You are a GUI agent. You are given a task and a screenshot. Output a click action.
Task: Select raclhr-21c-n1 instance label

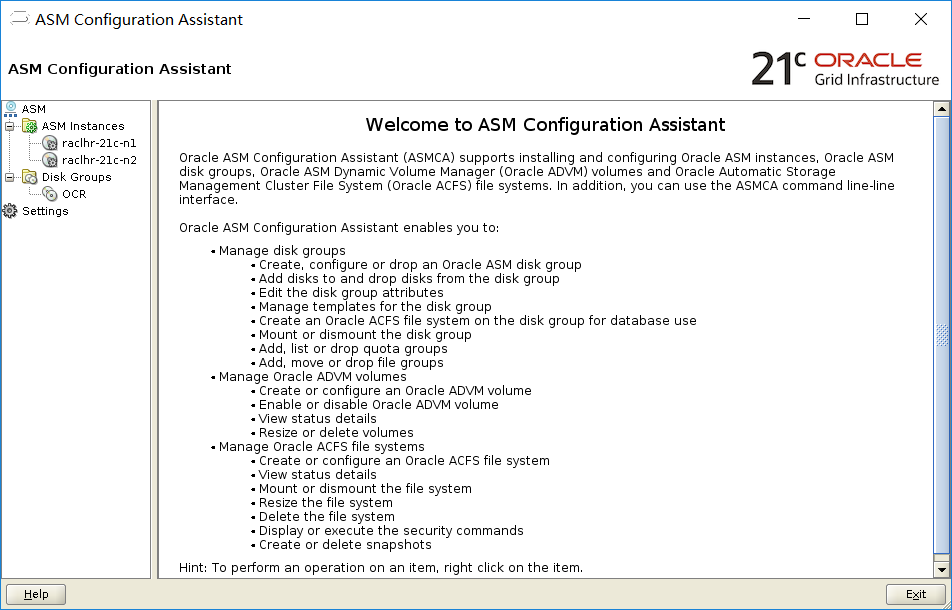99,143
